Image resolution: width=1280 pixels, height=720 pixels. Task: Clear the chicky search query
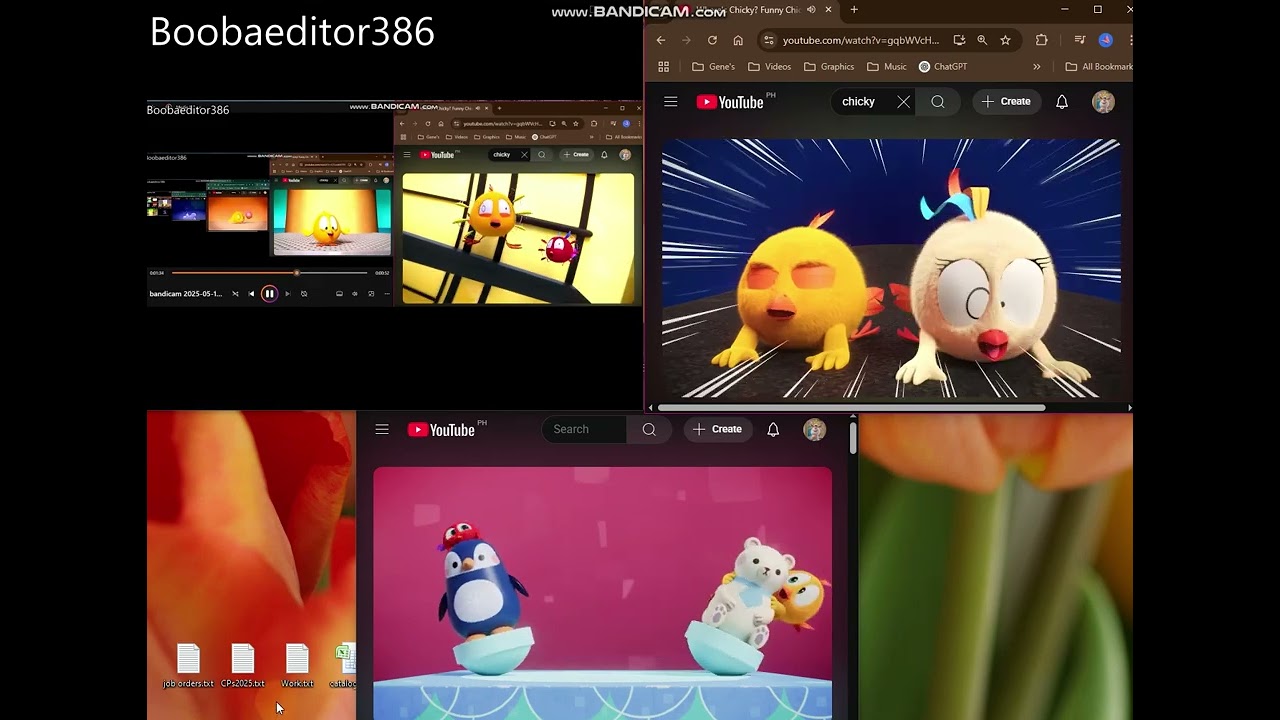(x=904, y=102)
